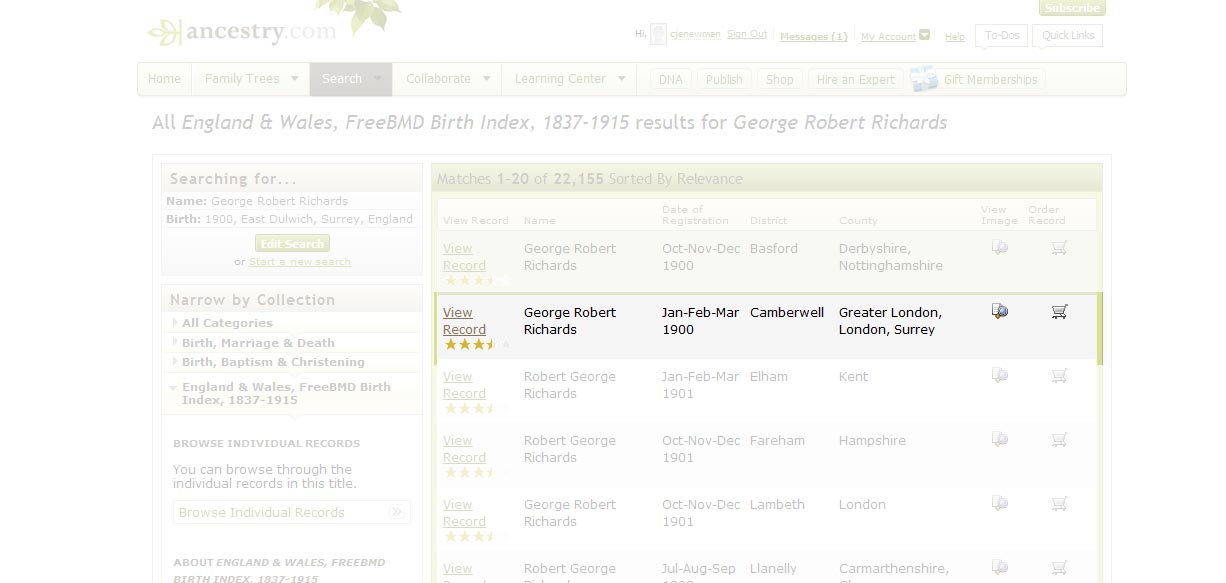Open the DNA section

(671, 80)
